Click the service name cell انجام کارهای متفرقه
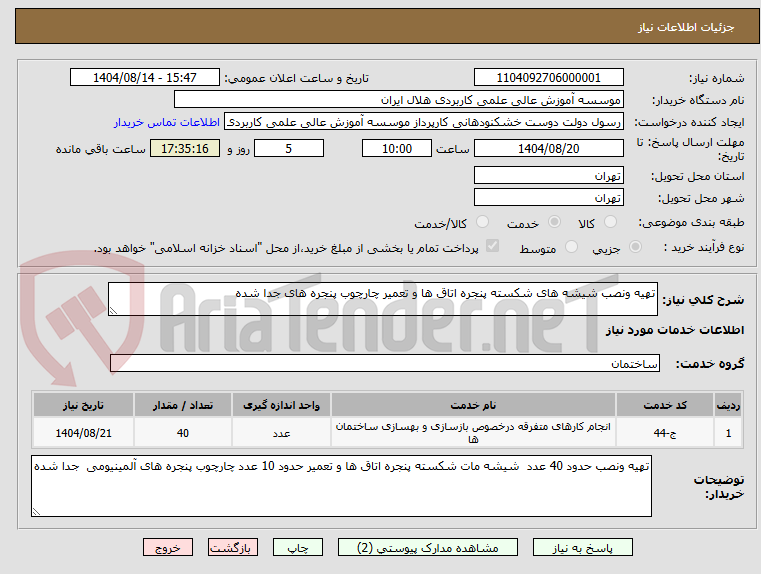Screen dimensions: 761x574 473,432
